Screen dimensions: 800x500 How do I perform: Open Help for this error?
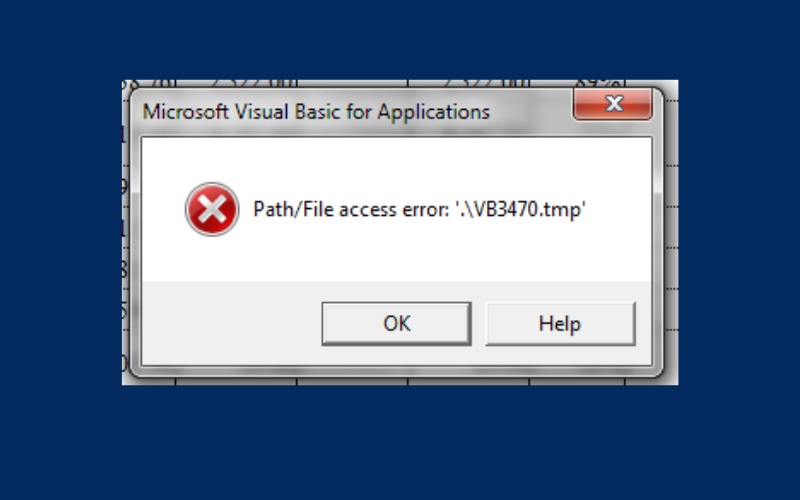point(559,323)
